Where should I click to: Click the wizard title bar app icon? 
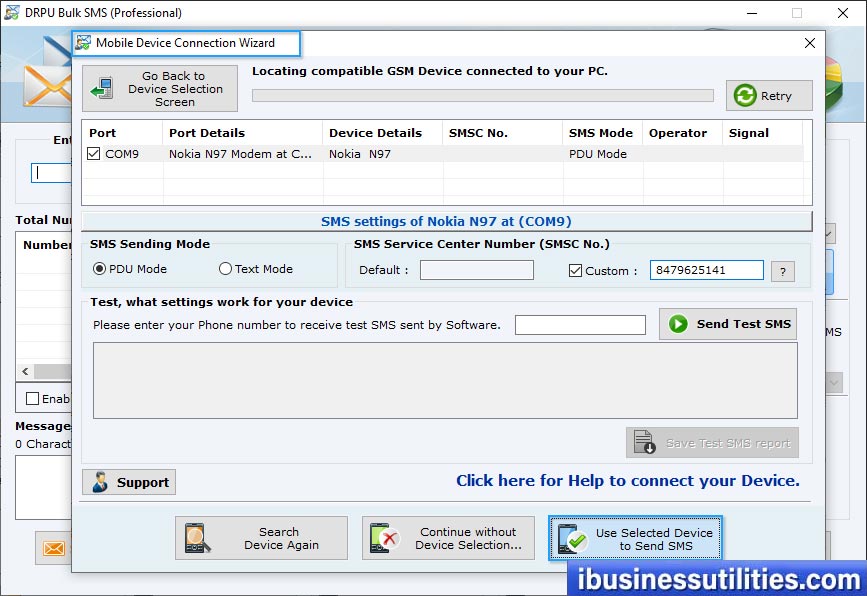point(83,43)
